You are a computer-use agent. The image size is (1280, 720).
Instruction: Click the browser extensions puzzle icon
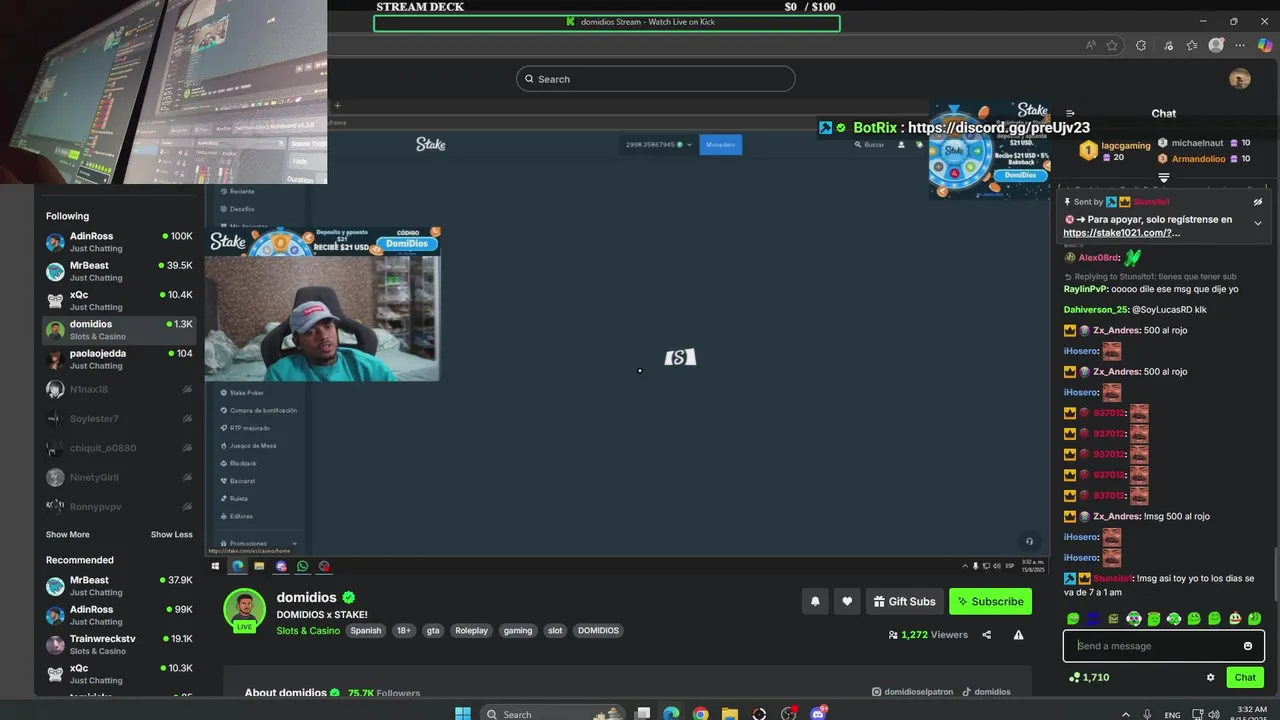[1141, 45]
